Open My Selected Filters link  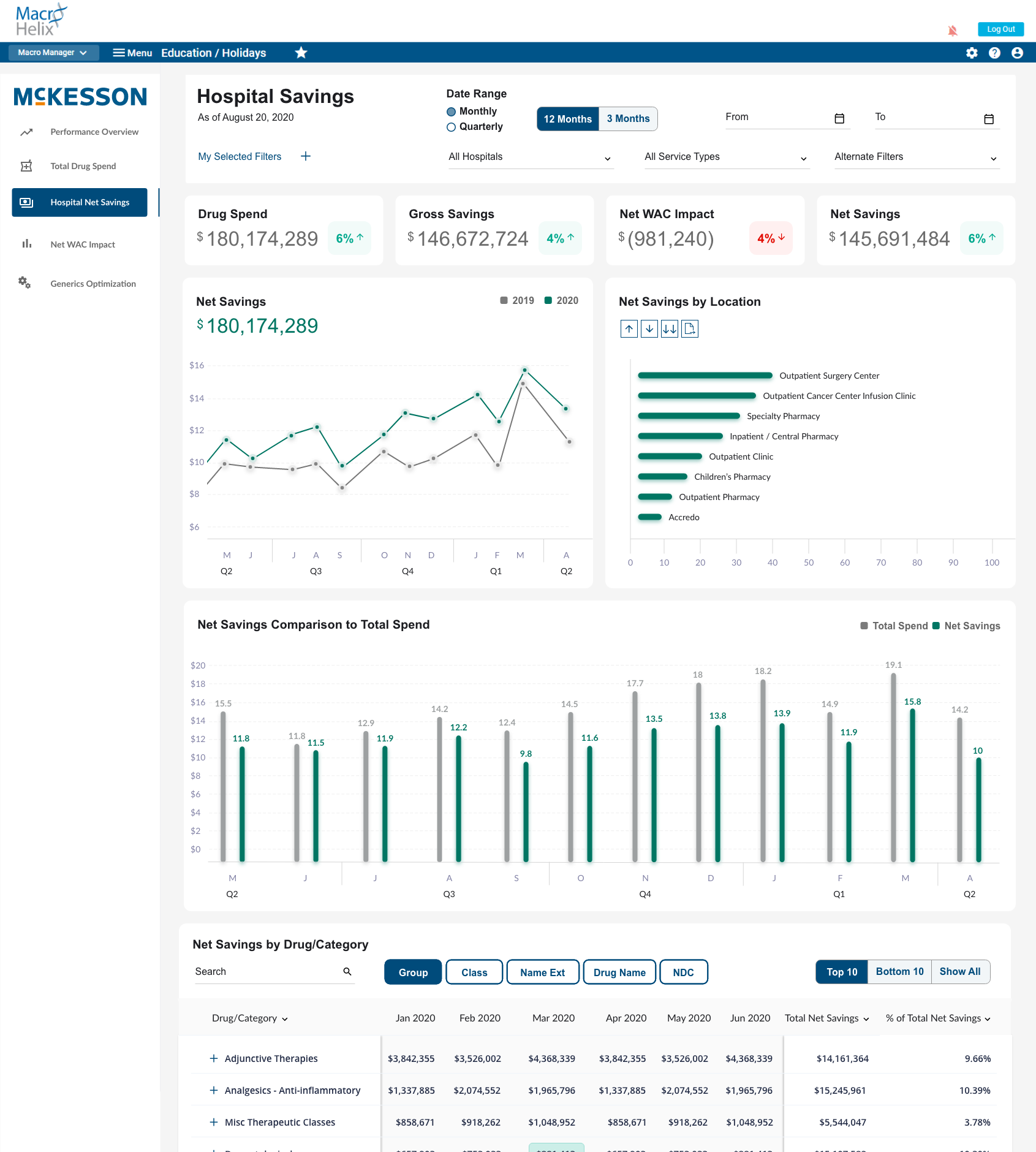240,157
